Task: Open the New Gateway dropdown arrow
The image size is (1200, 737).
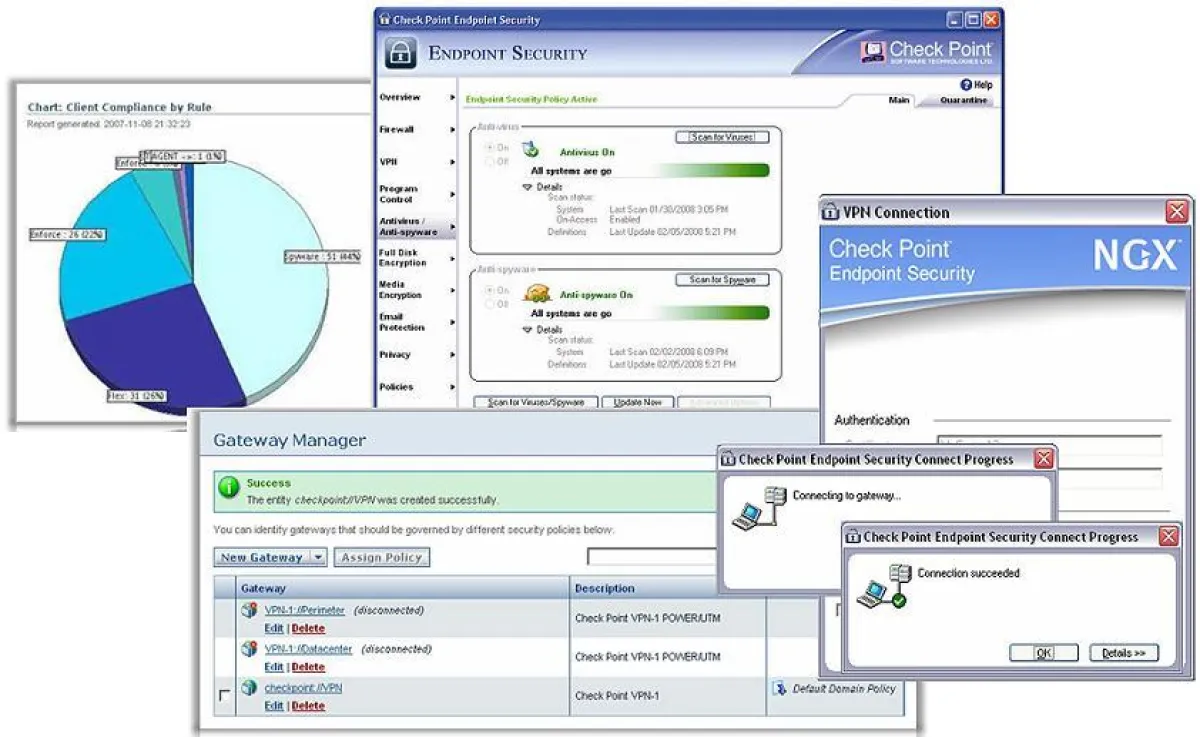Action: (317, 557)
